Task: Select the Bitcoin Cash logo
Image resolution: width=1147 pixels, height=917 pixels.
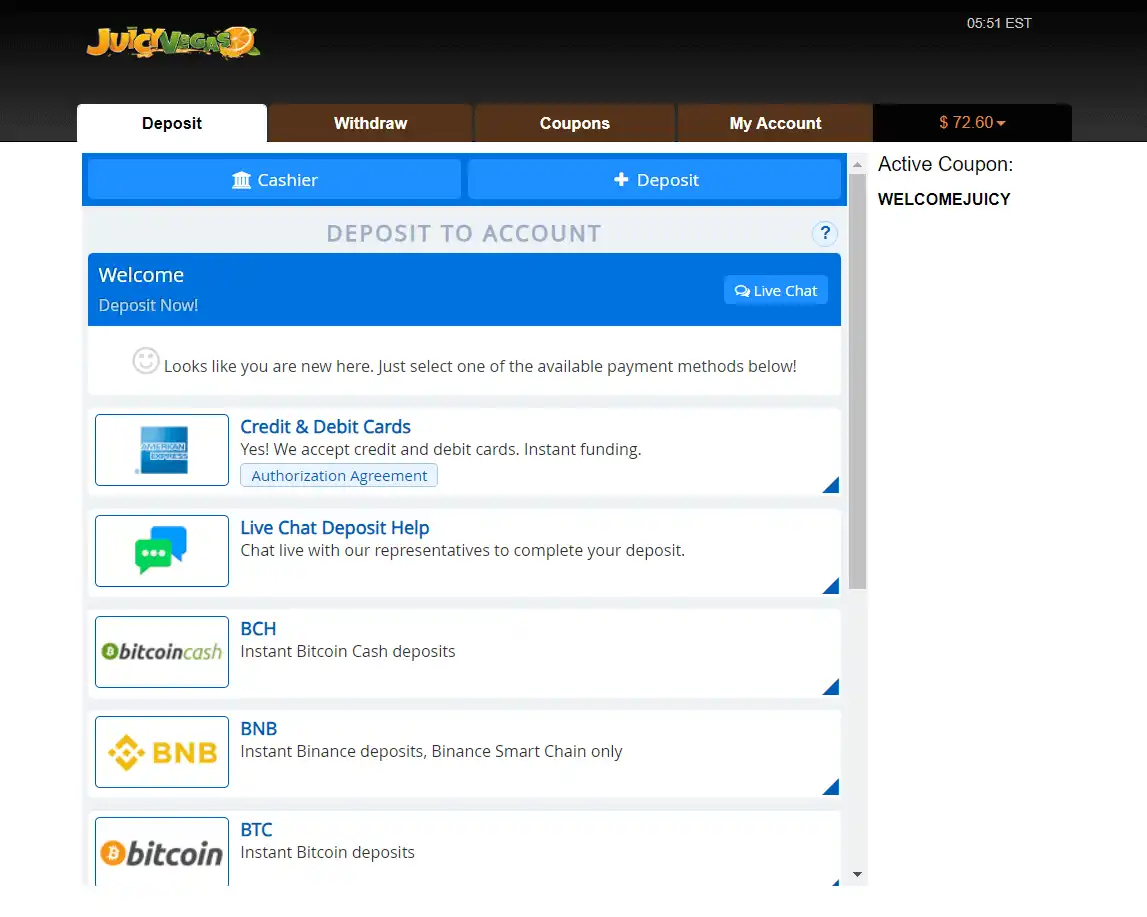Action: 162,652
